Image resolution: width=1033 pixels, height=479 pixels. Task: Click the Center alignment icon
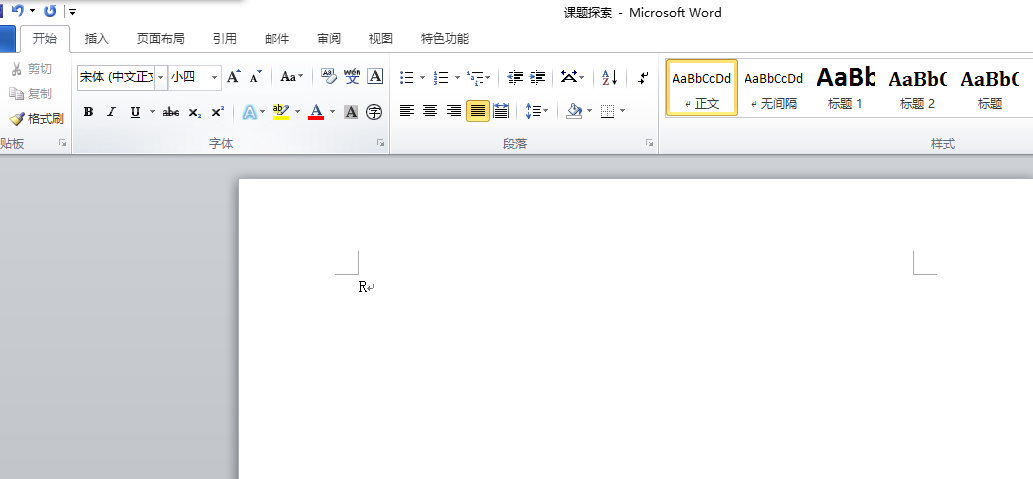pyautogui.click(x=430, y=111)
